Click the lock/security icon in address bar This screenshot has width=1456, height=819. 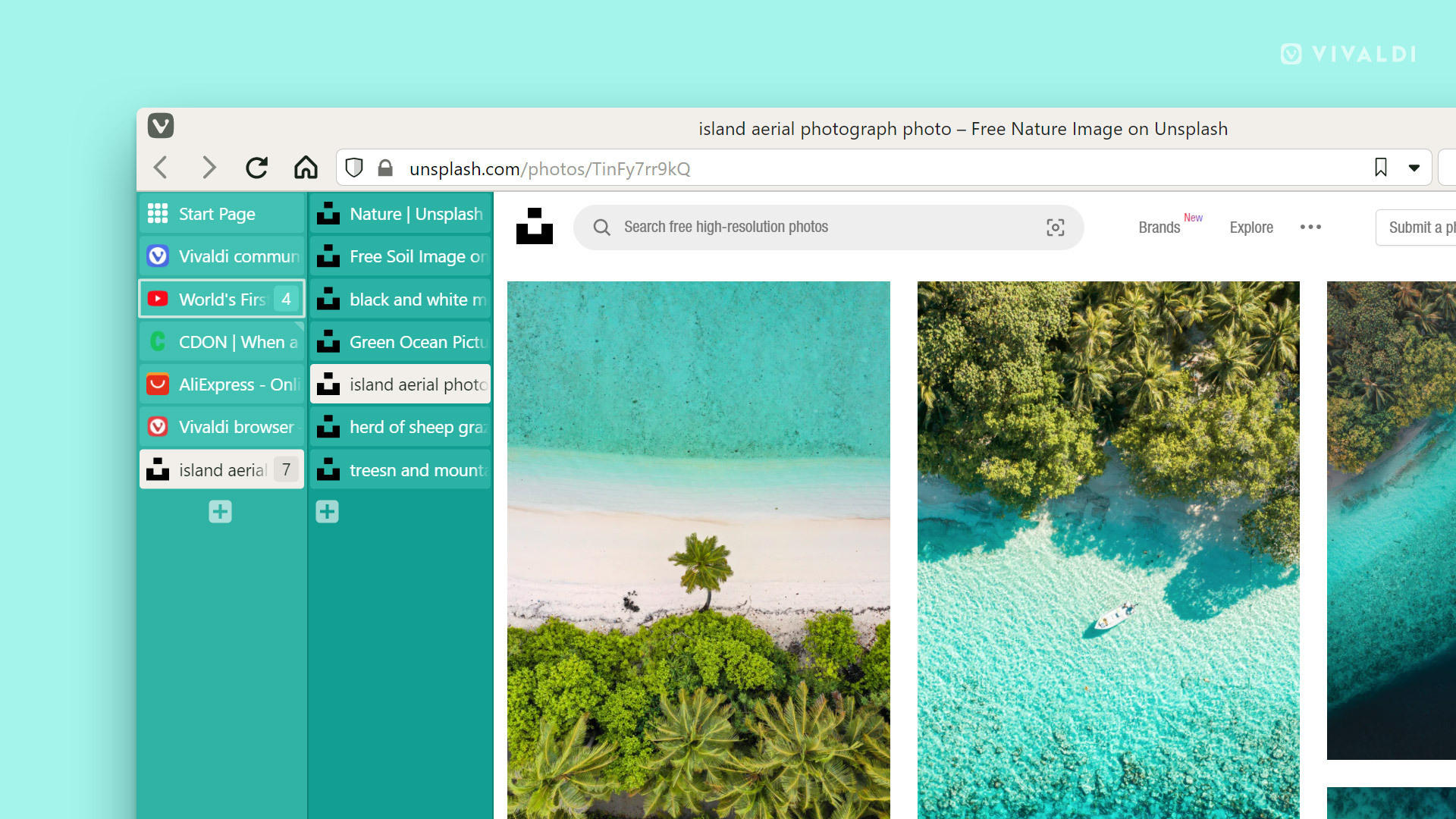tap(385, 167)
